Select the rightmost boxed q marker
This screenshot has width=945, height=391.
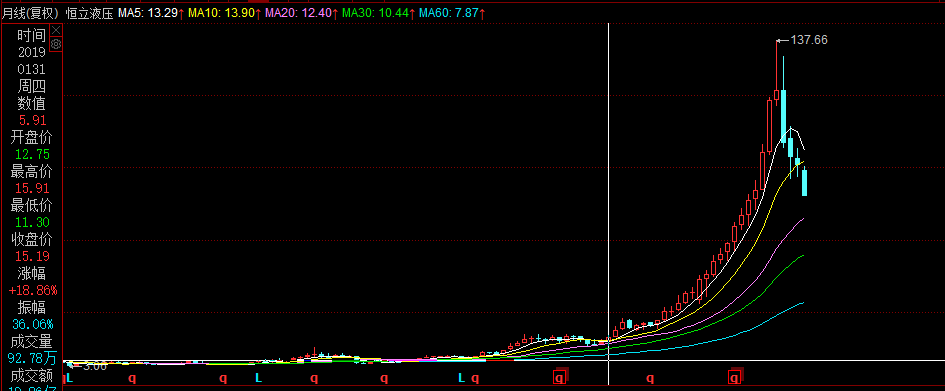pos(735,378)
